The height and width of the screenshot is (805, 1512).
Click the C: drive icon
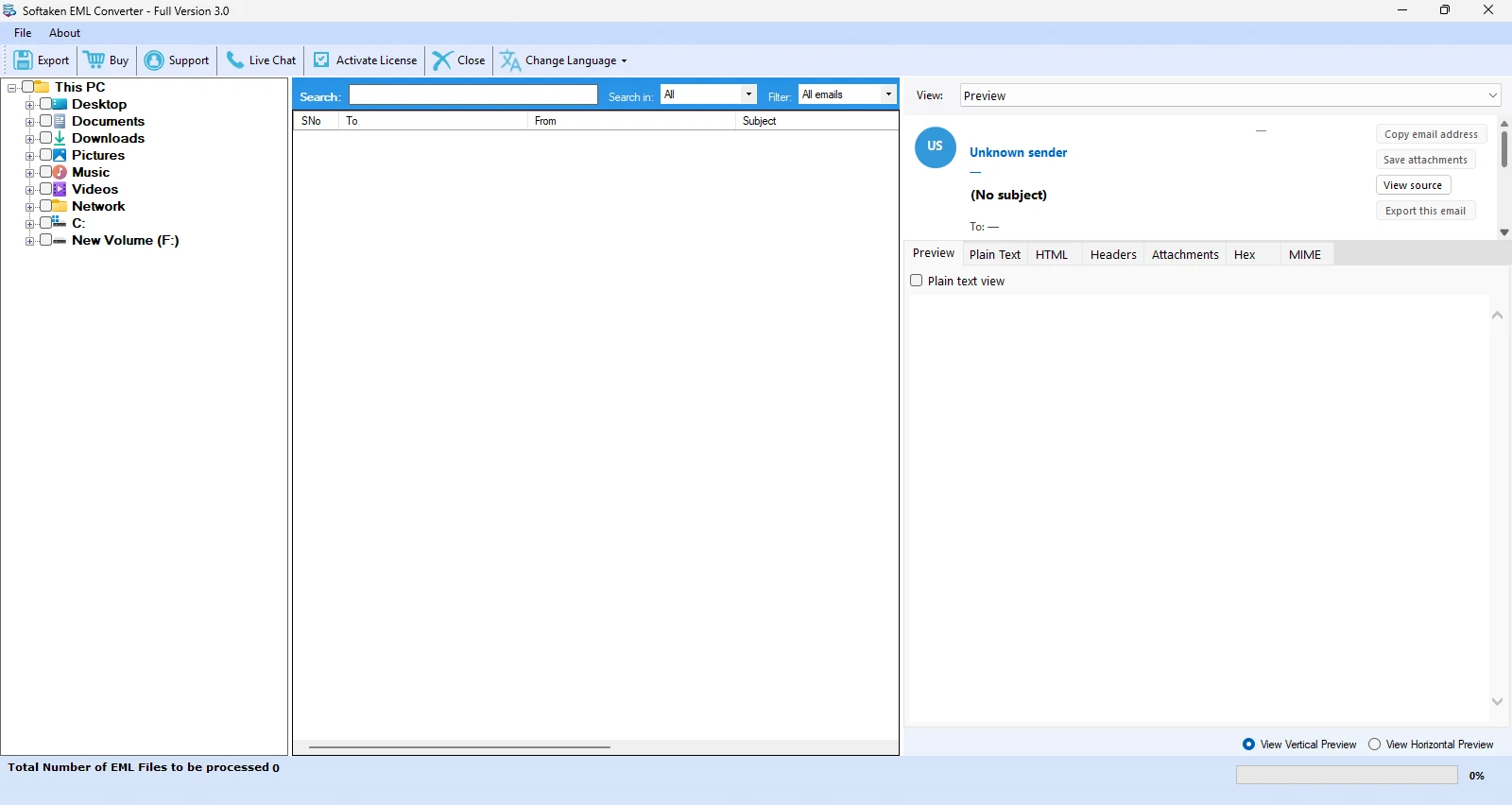point(60,222)
